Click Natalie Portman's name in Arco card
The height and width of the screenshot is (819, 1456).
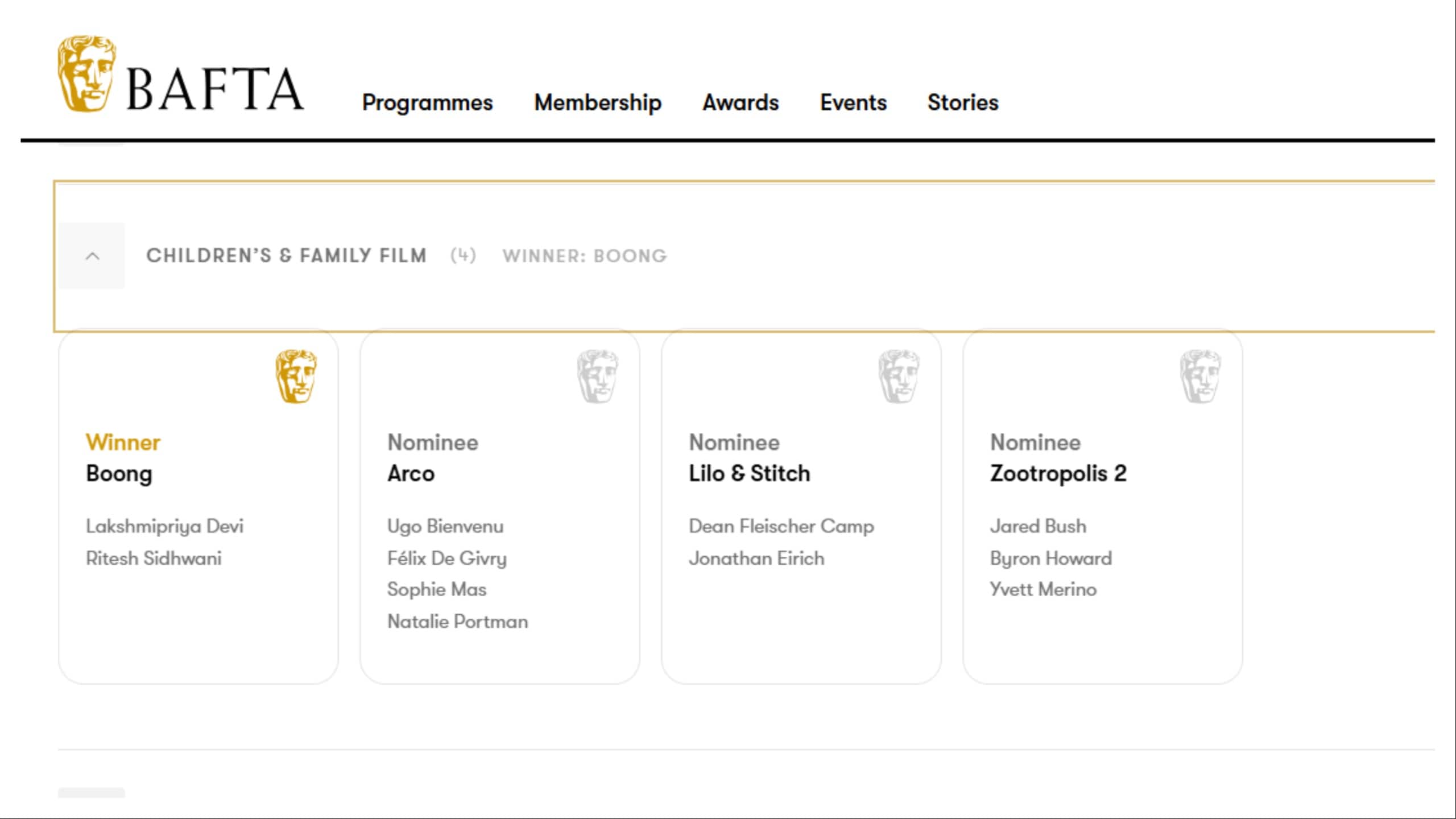(457, 622)
